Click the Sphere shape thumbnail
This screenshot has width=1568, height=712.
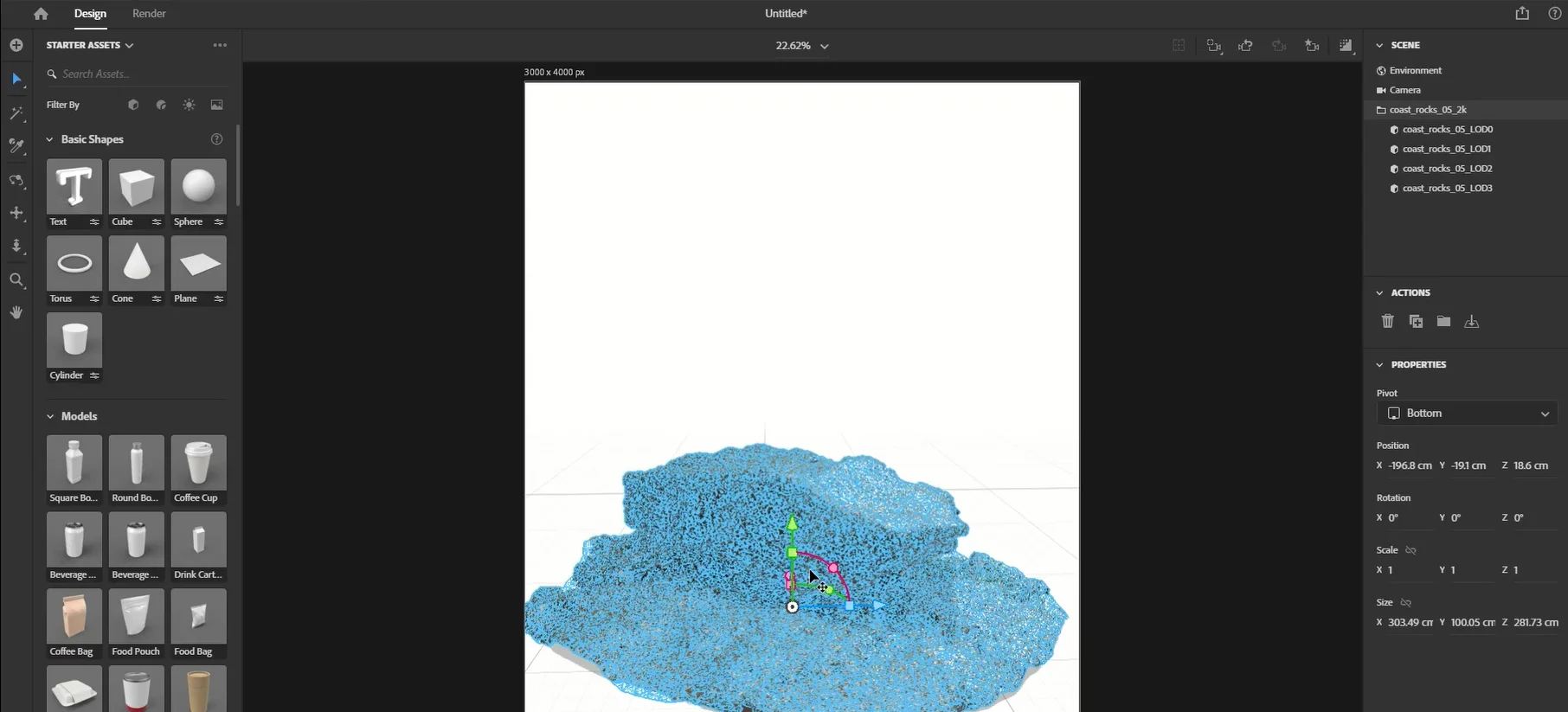point(198,186)
